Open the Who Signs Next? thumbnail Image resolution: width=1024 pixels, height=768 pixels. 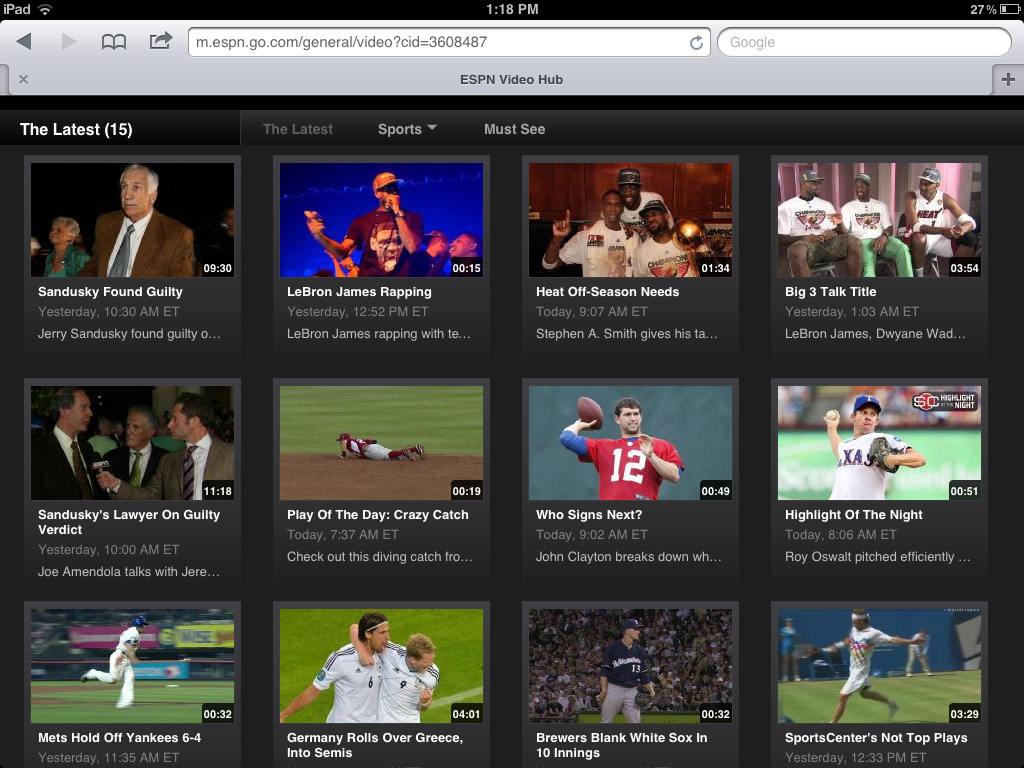click(630, 443)
